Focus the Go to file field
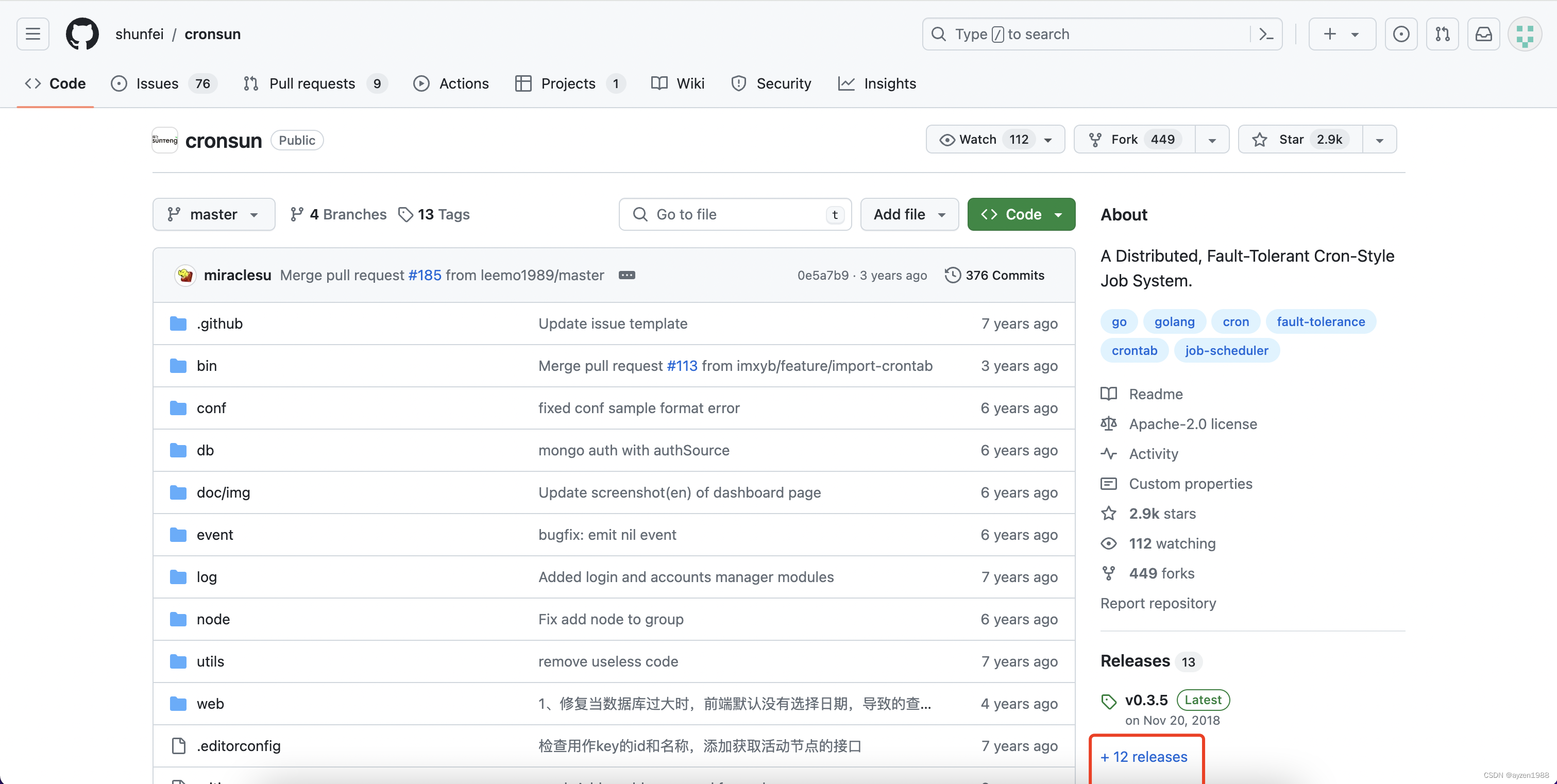This screenshot has width=1557, height=784. click(735, 214)
